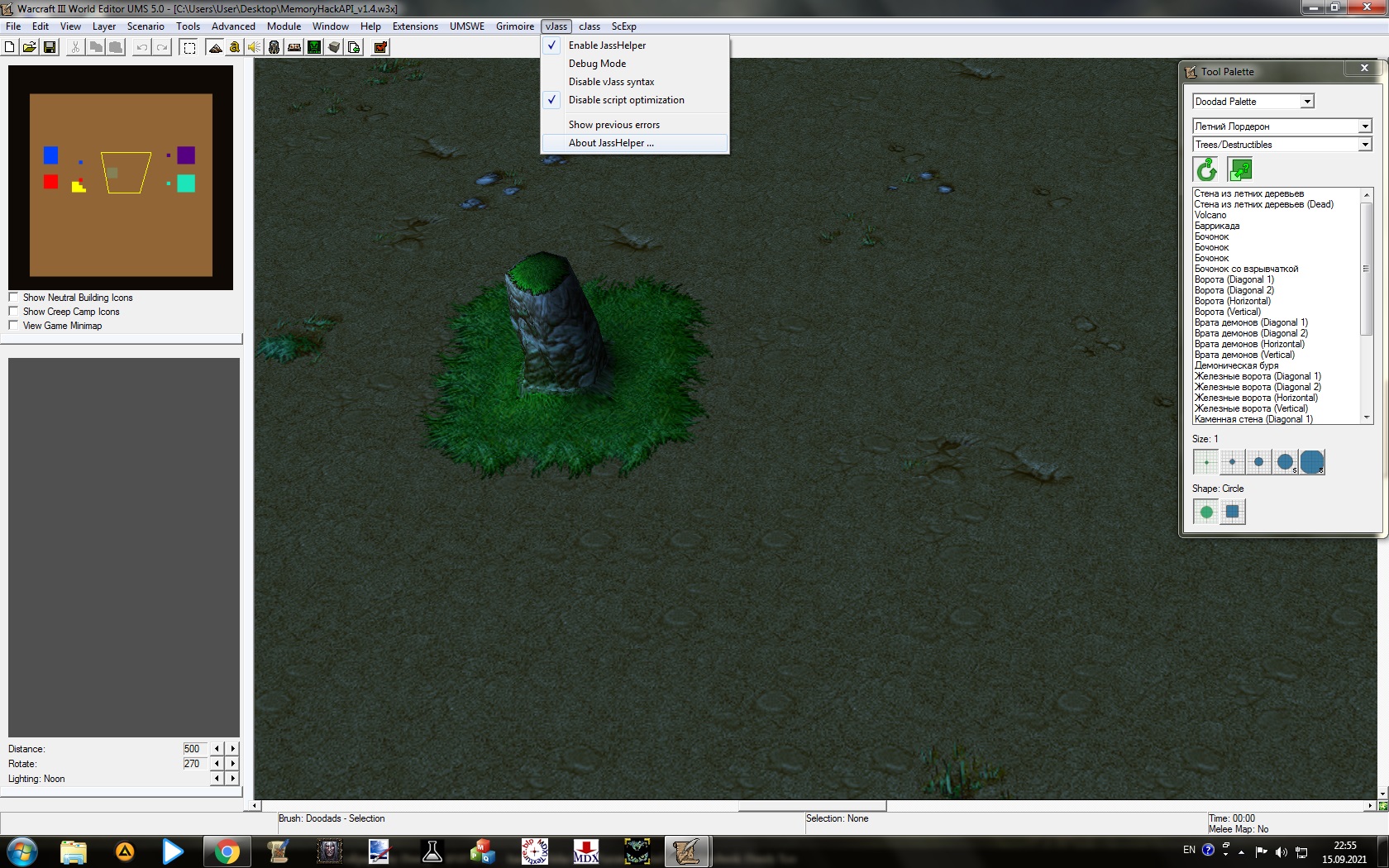This screenshot has width=1389, height=868.
Task: Open the Летний Лордерон tileset dropdown
Action: coord(1365,126)
